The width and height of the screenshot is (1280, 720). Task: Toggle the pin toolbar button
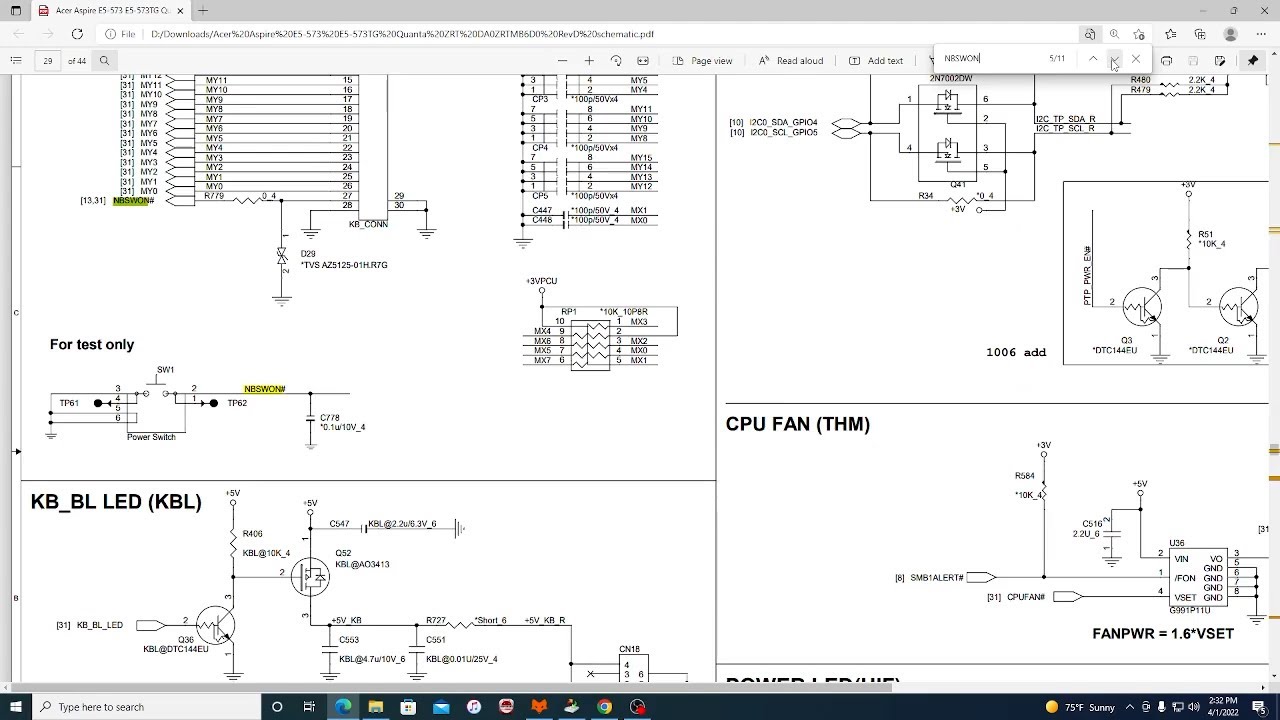tap(1253, 61)
